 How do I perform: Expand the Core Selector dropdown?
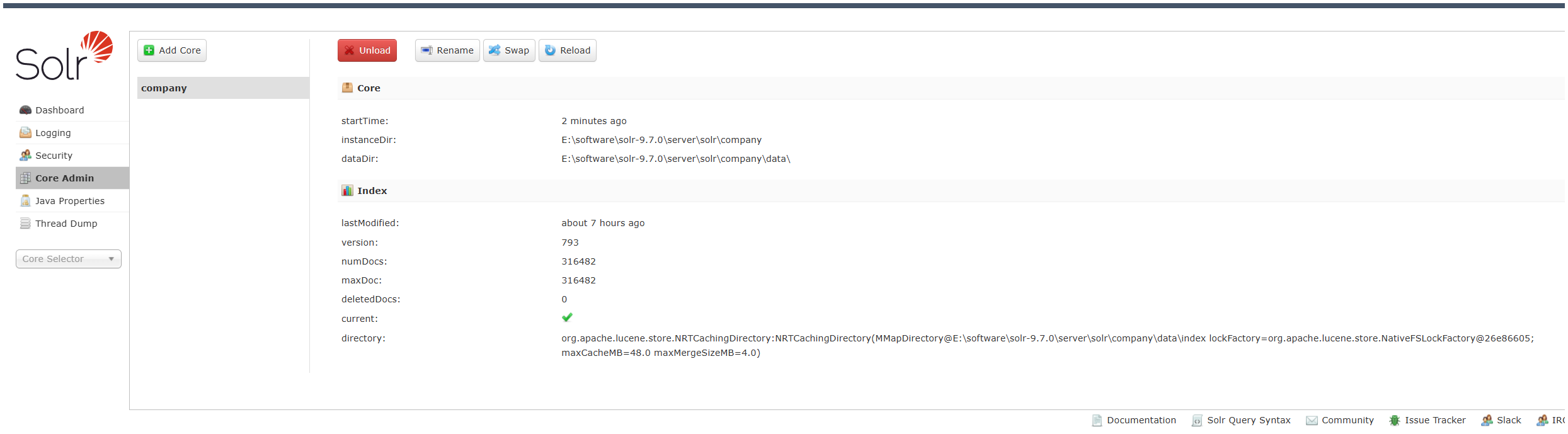[x=68, y=259]
